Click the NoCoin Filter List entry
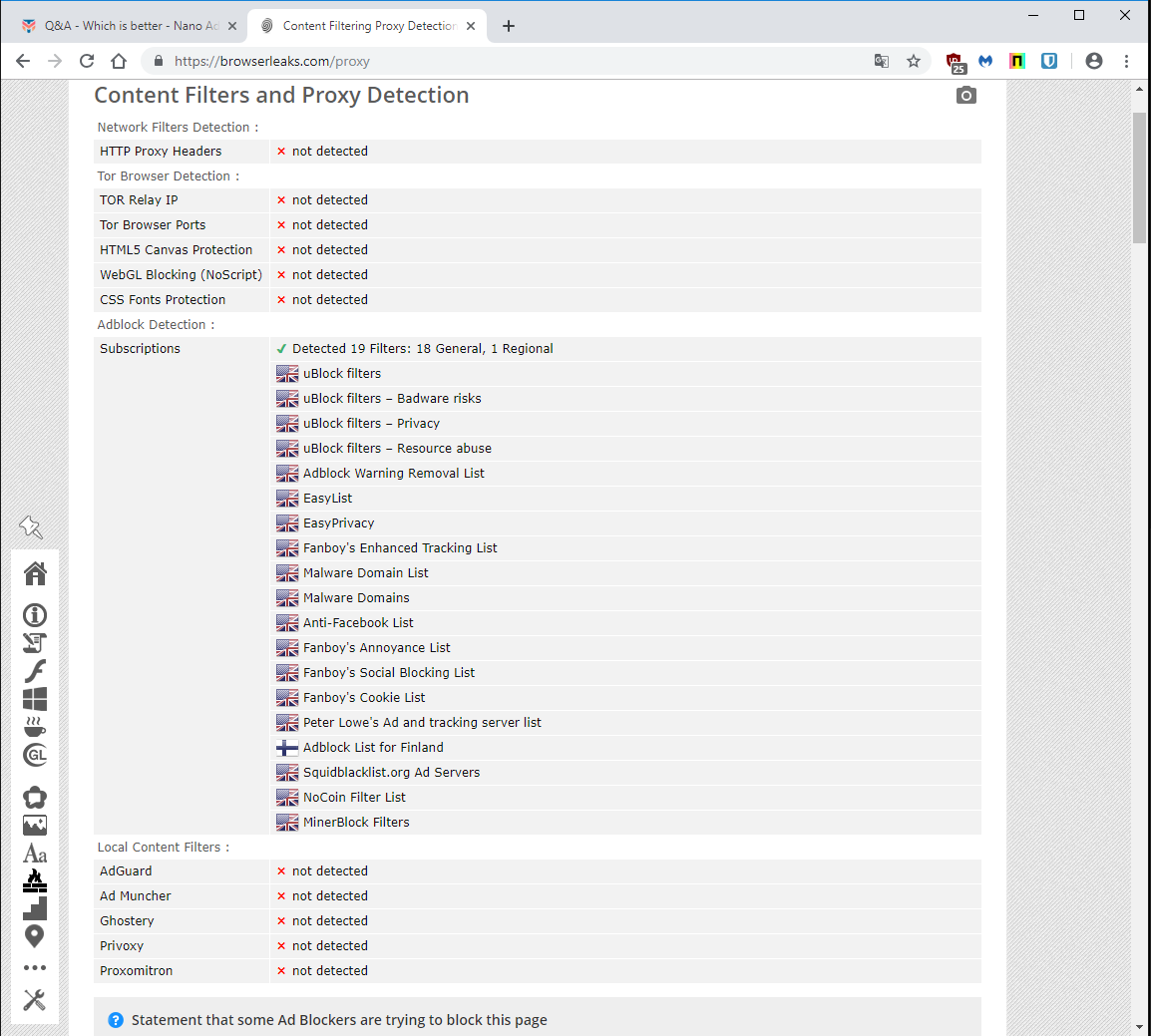 coord(354,798)
